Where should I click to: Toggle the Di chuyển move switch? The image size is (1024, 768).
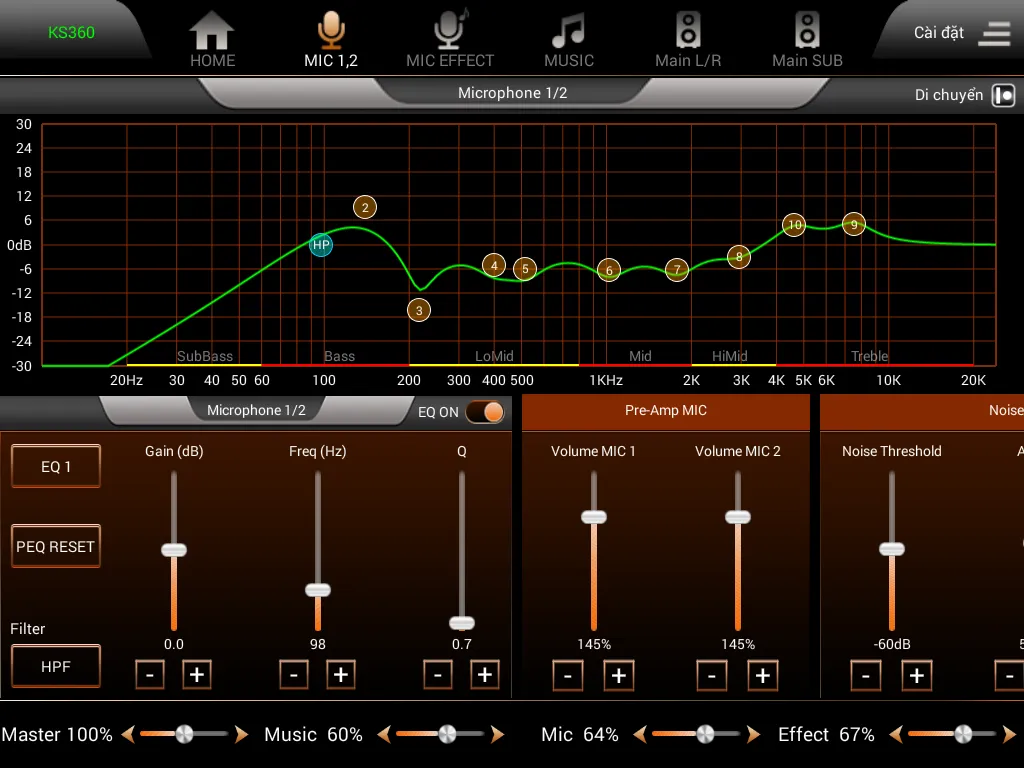[x=1003, y=95]
